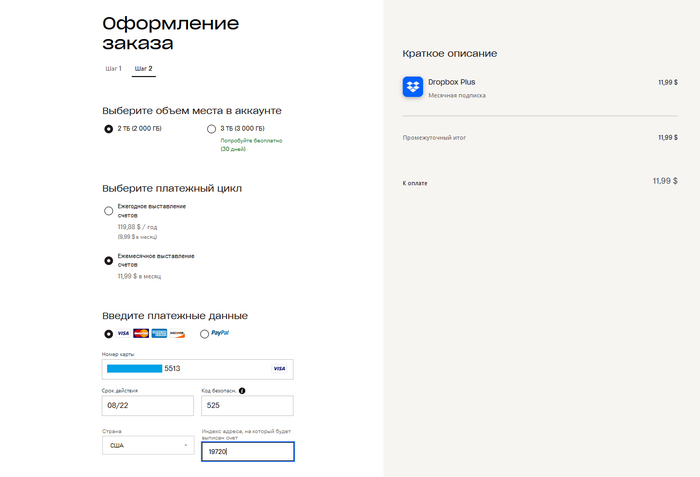Choose monthly billing (Ежемесячное выставление счетов)
Screen dimensions: 700x477
(x=108, y=260)
